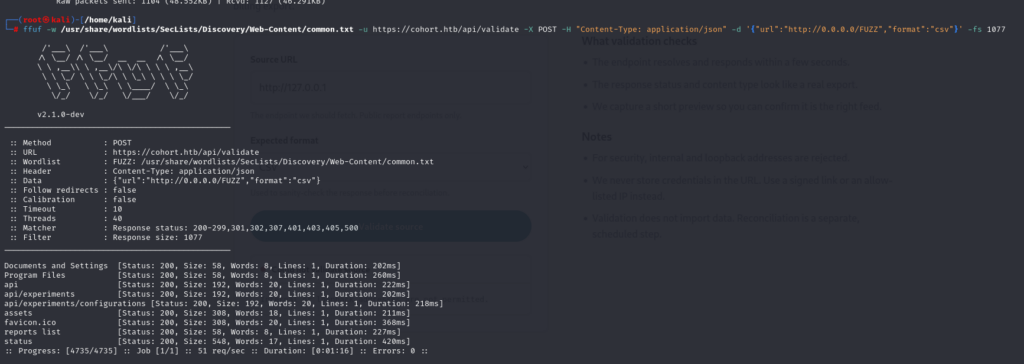Click the 'api/experiments/configurations' result row
Screen dimensions: 1024x364
[x=223, y=304]
